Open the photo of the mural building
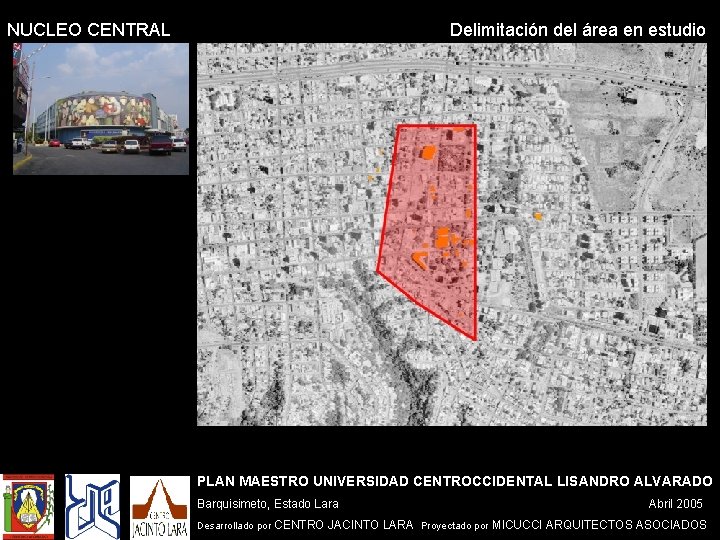The height and width of the screenshot is (540, 720). [x=101, y=109]
